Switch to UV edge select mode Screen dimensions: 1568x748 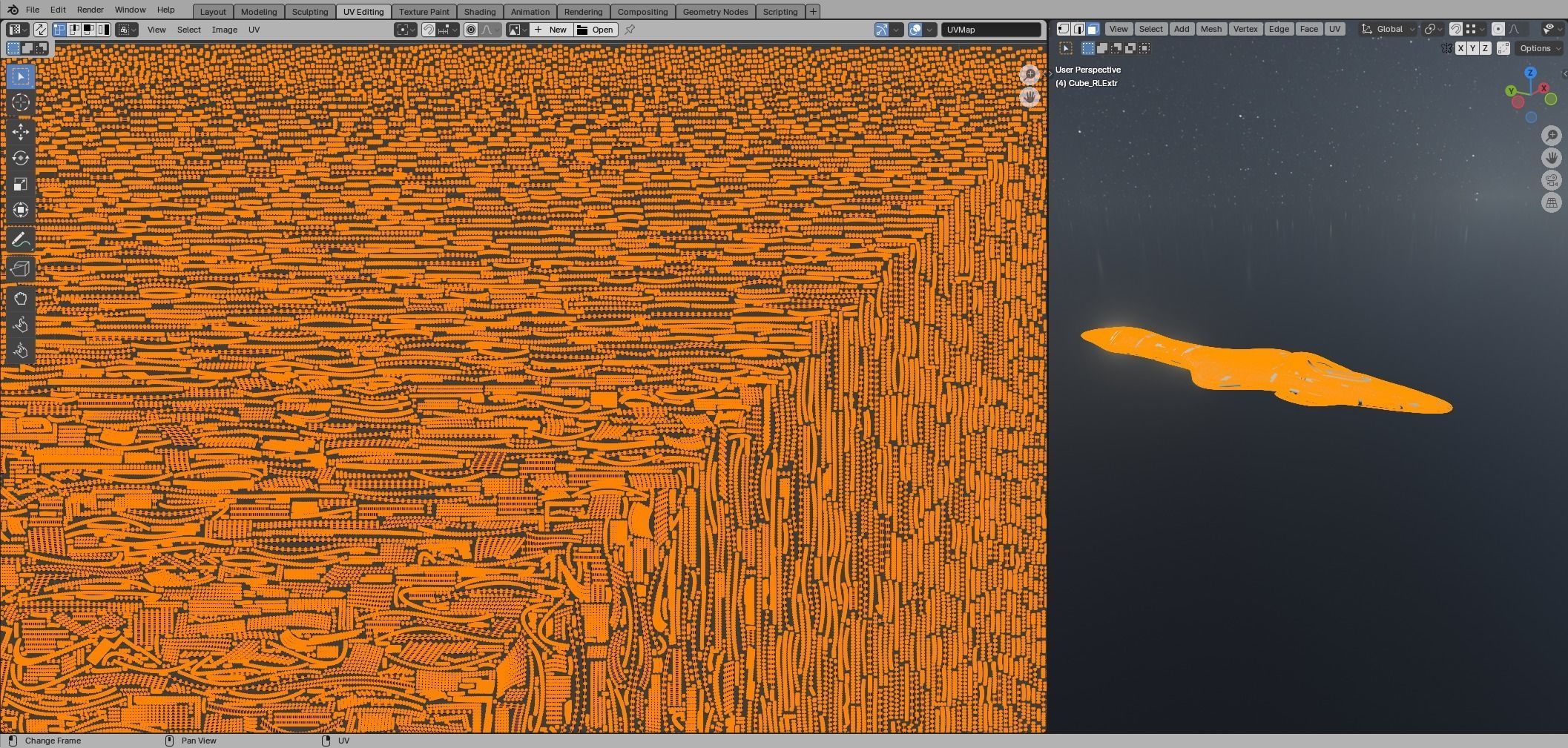pyautogui.click(x=73, y=30)
